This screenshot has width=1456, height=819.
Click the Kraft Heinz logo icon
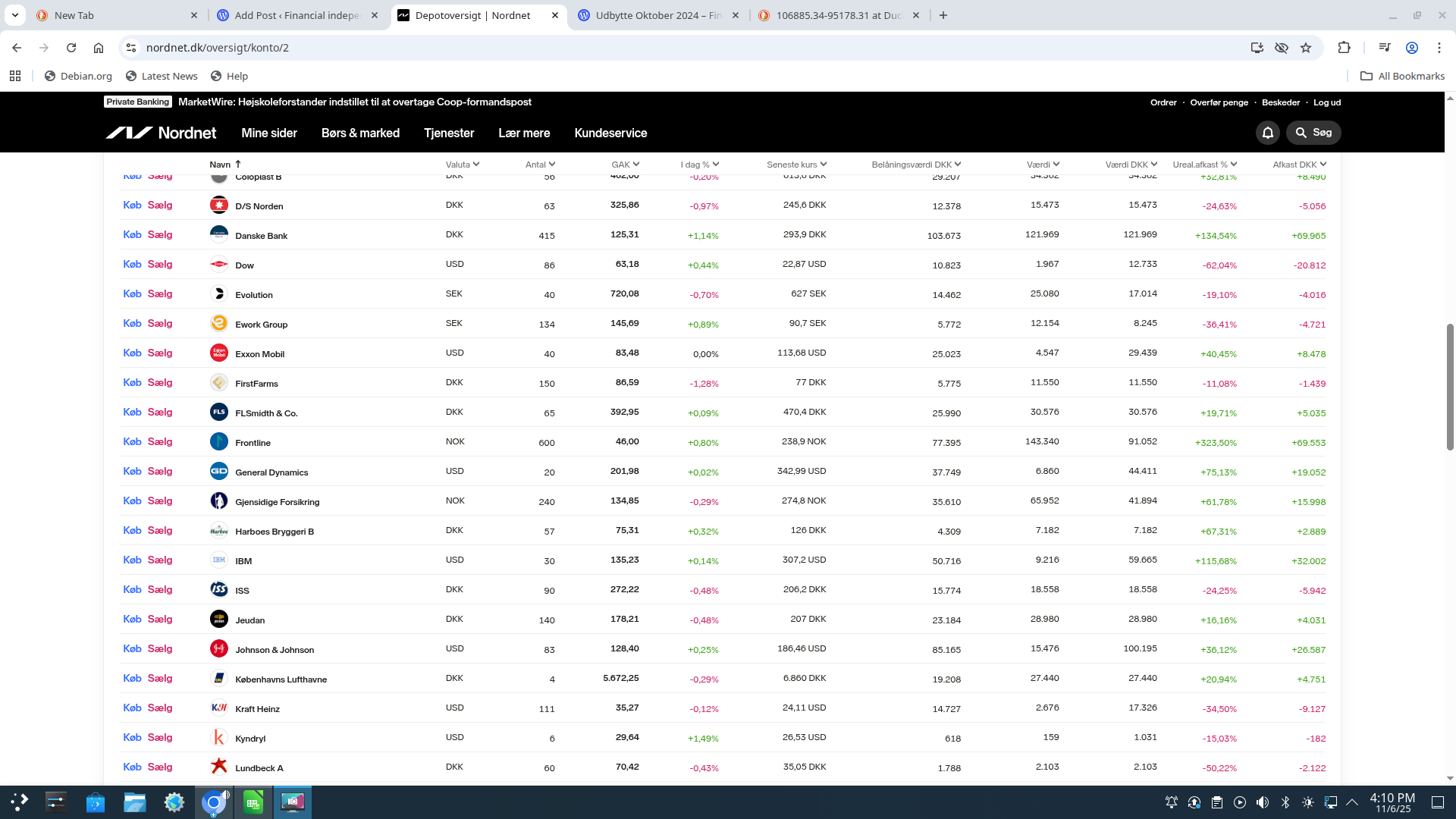click(x=219, y=708)
